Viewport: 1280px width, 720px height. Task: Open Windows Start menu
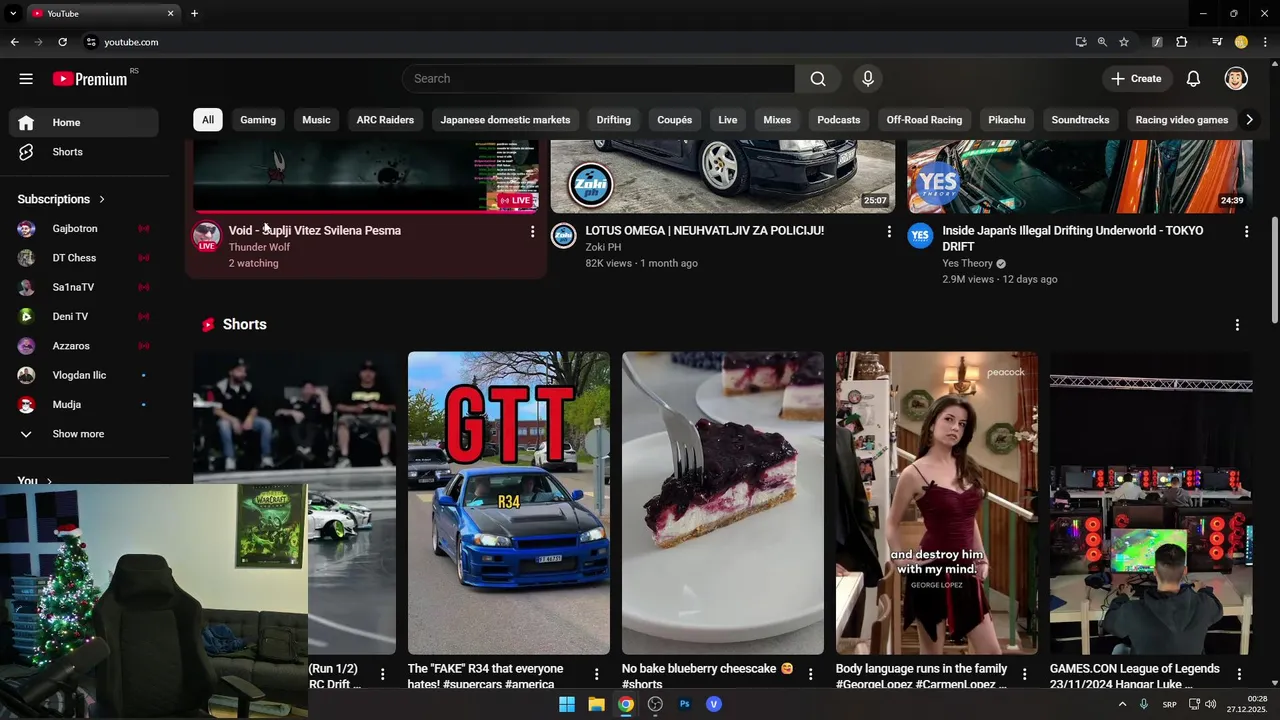pyautogui.click(x=567, y=704)
